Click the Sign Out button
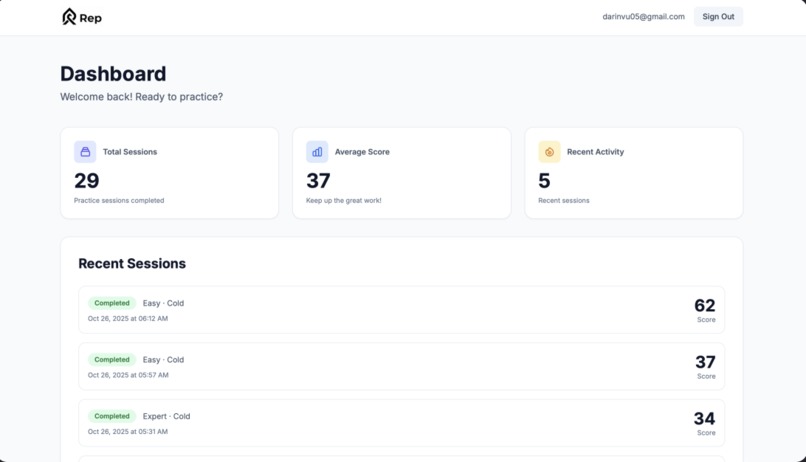The image size is (806, 462). coord(718,16)
